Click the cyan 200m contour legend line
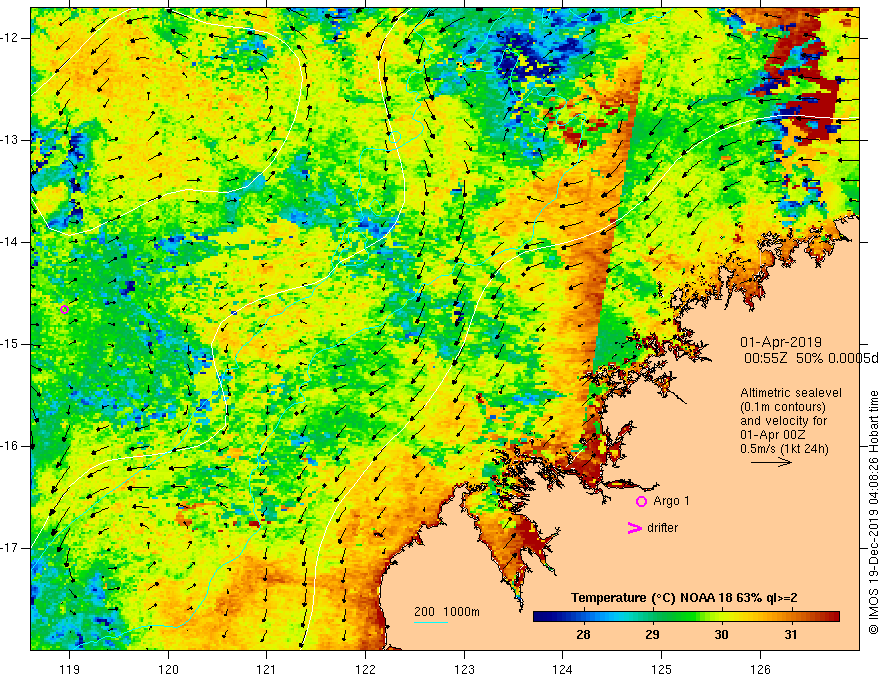Viewport: 880px width, 680px height. pyautogui.click(x=430, y=622)
